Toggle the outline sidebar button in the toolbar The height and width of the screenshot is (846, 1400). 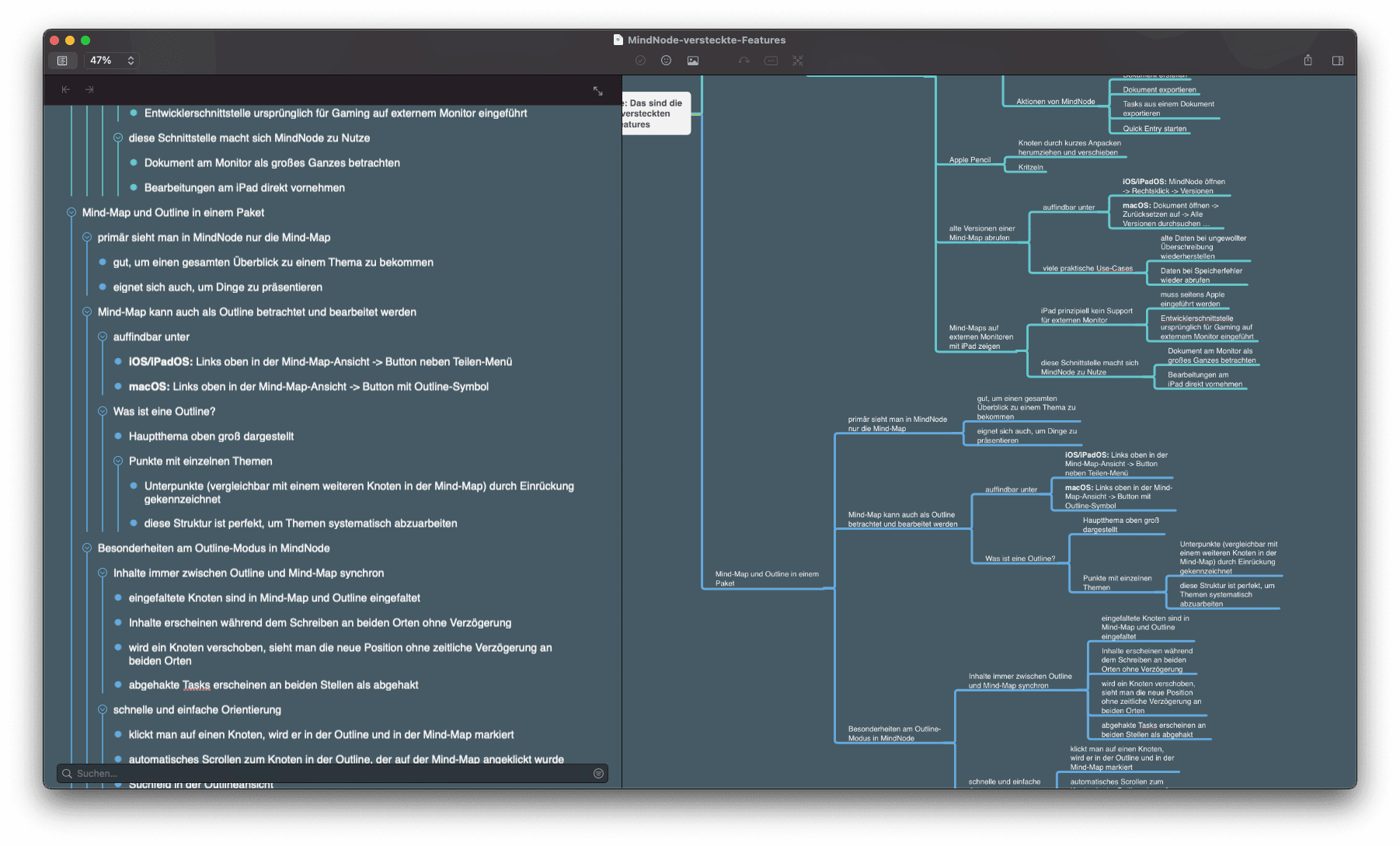point(62,61)
